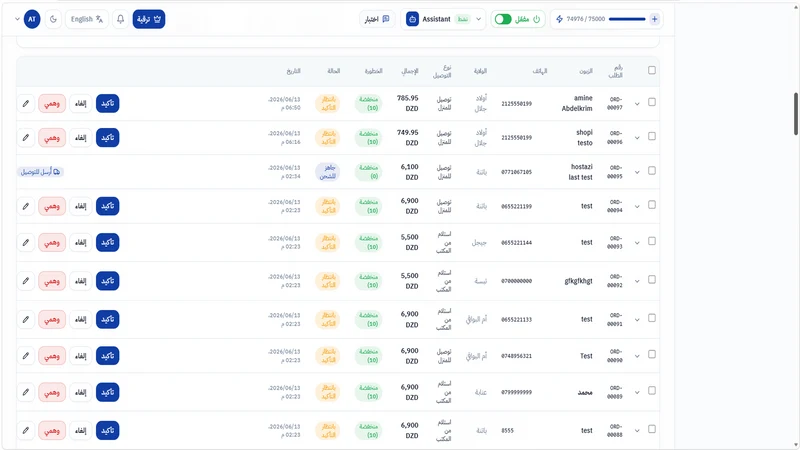The width and height of the screenshot is (800, 450).
Task: Check the ORD-00089 row checkbox
Action: click(652, 390)
